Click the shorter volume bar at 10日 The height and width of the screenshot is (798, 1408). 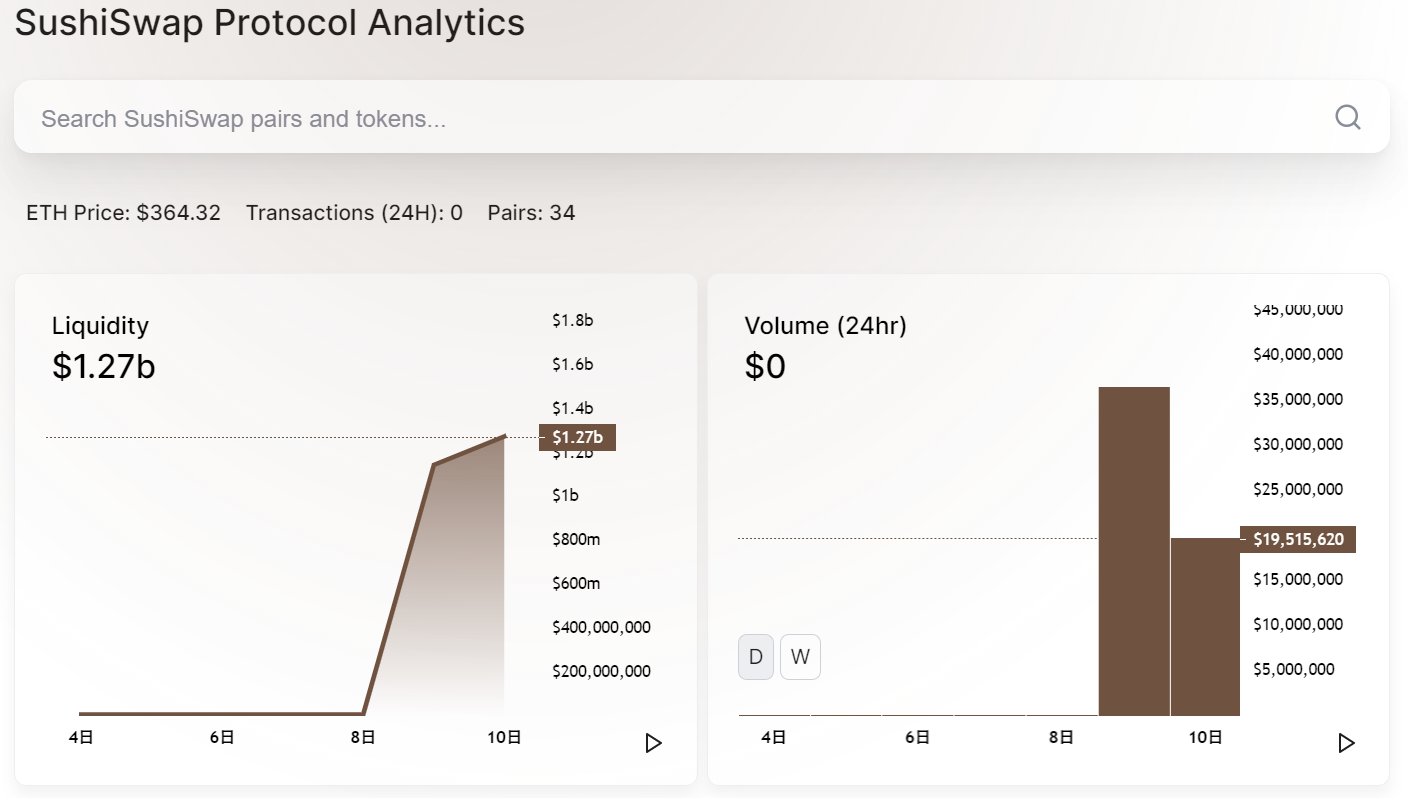click(1205, 627)
